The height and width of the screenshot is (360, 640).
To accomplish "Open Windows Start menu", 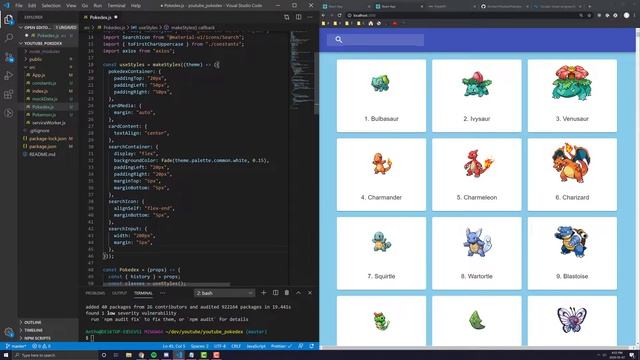I will (x=6, y=355).
